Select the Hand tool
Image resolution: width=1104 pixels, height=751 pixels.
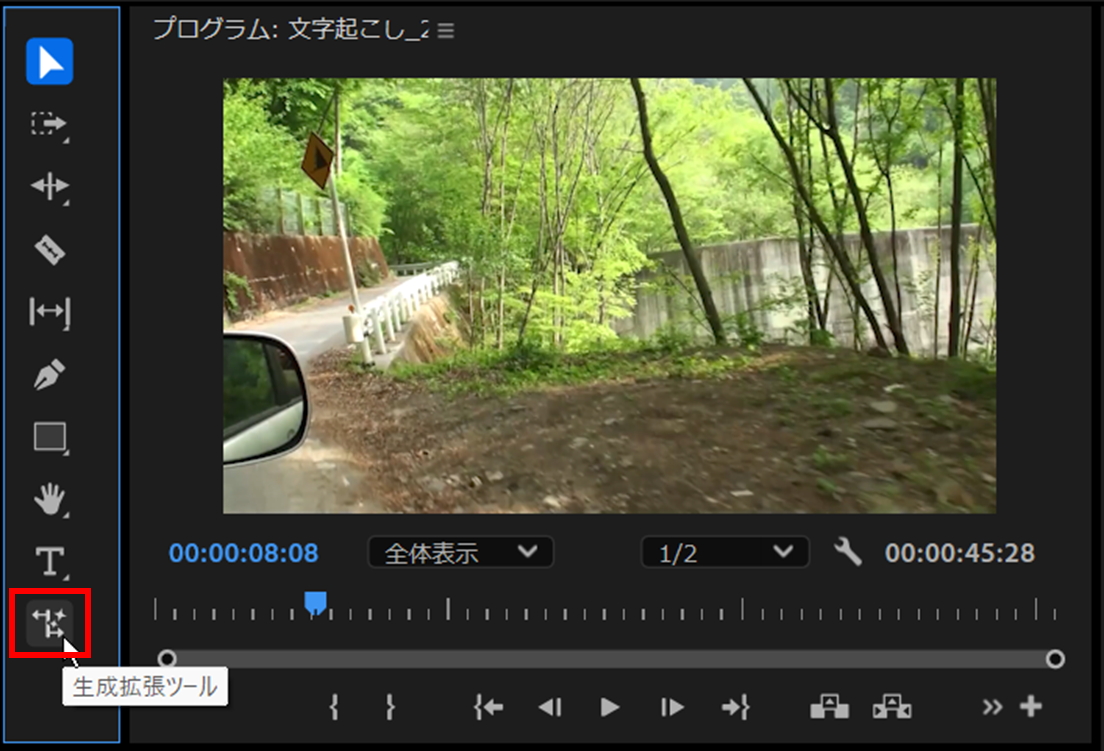[48, 499]
